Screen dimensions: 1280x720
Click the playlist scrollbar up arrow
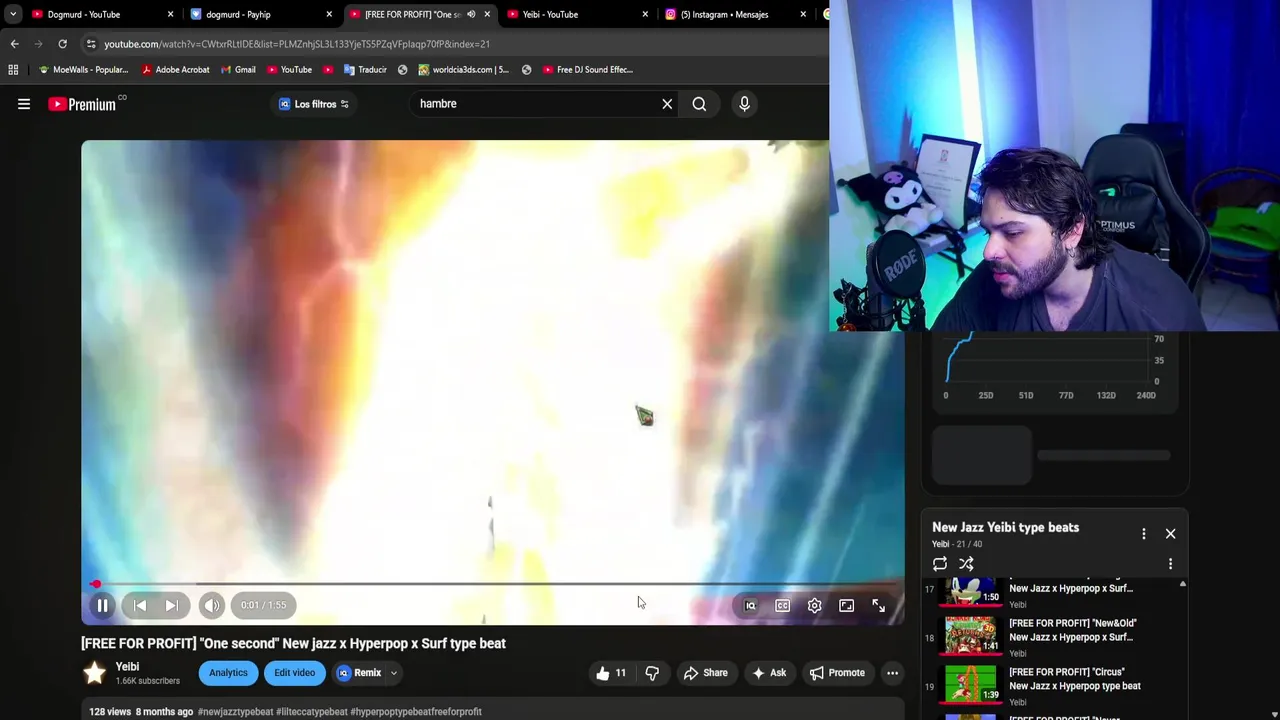pos(1182,583)
